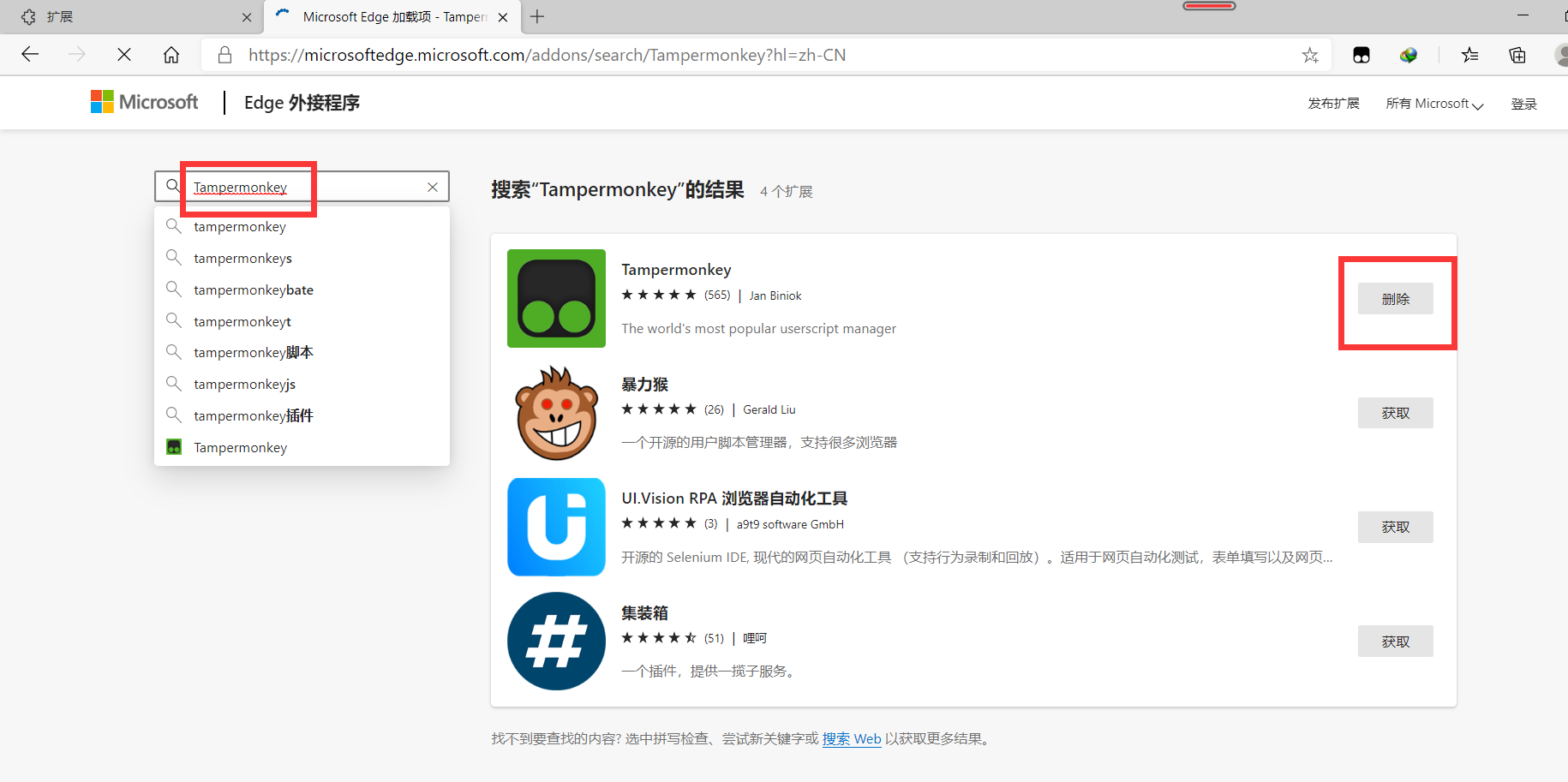Expand the 所有 Microsoft menu
Image resolution: width=1568 pixels, height=782 pixels.
pyautogui.click(x=1434, y=104)
